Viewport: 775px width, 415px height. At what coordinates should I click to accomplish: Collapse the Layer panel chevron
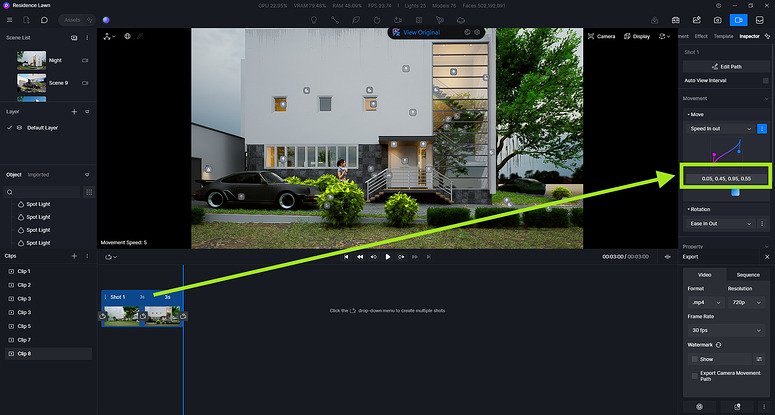tap(87, 112)
